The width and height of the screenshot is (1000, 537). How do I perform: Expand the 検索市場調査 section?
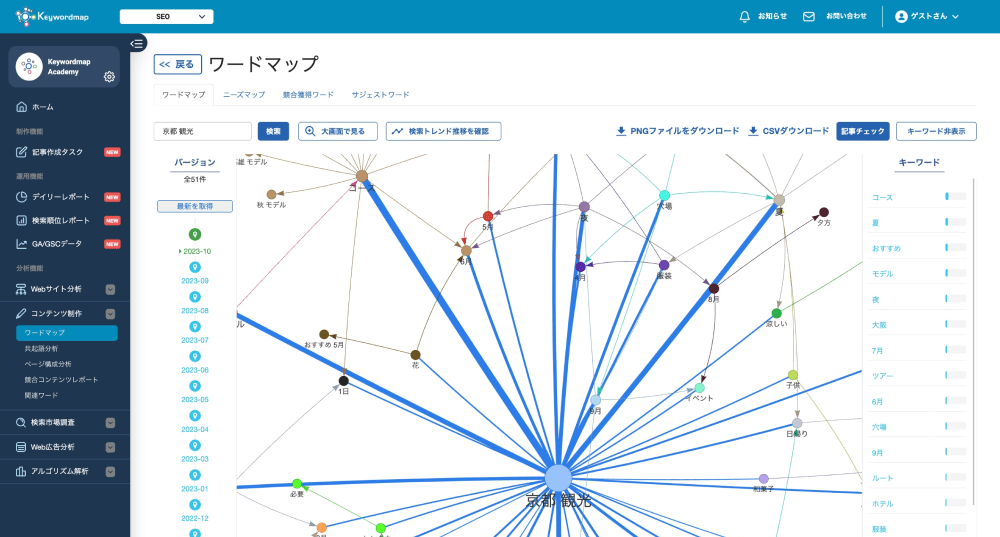click(x=110, y=423)
